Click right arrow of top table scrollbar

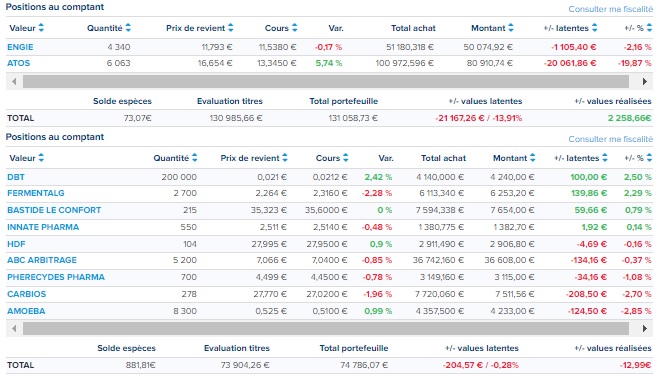[x=645, y=81]
